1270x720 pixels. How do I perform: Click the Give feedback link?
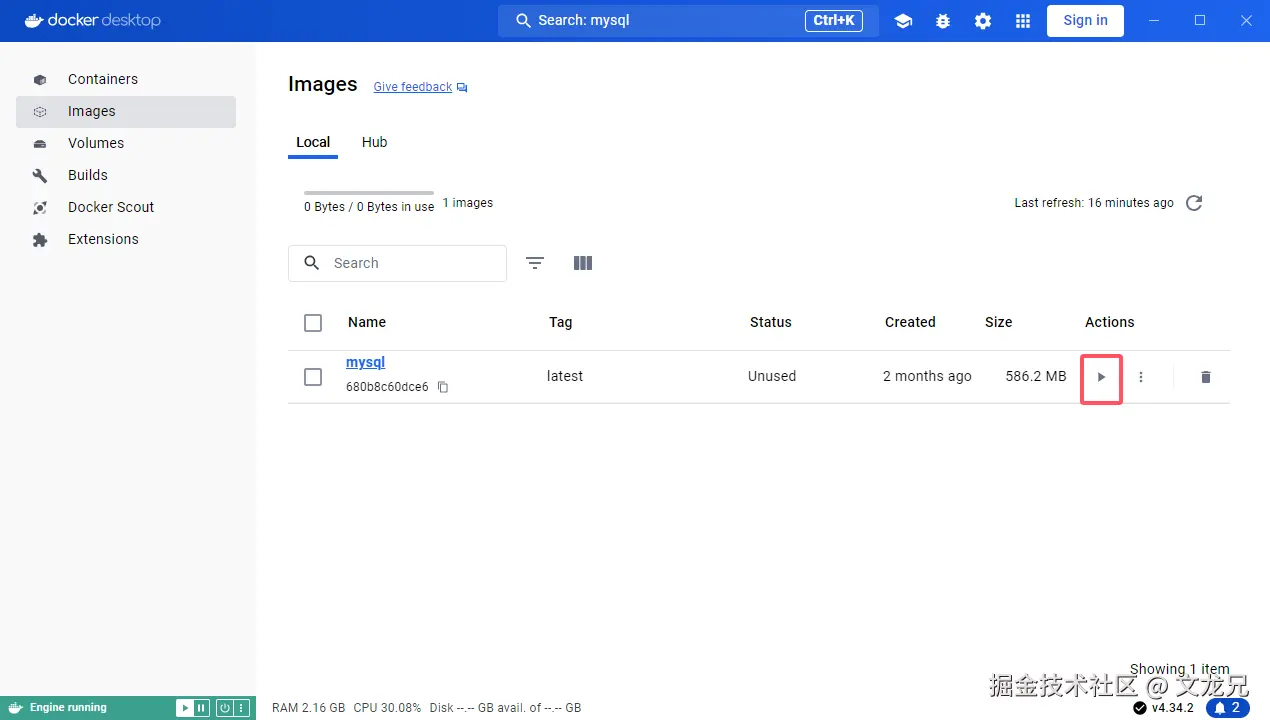pos(412,86)
